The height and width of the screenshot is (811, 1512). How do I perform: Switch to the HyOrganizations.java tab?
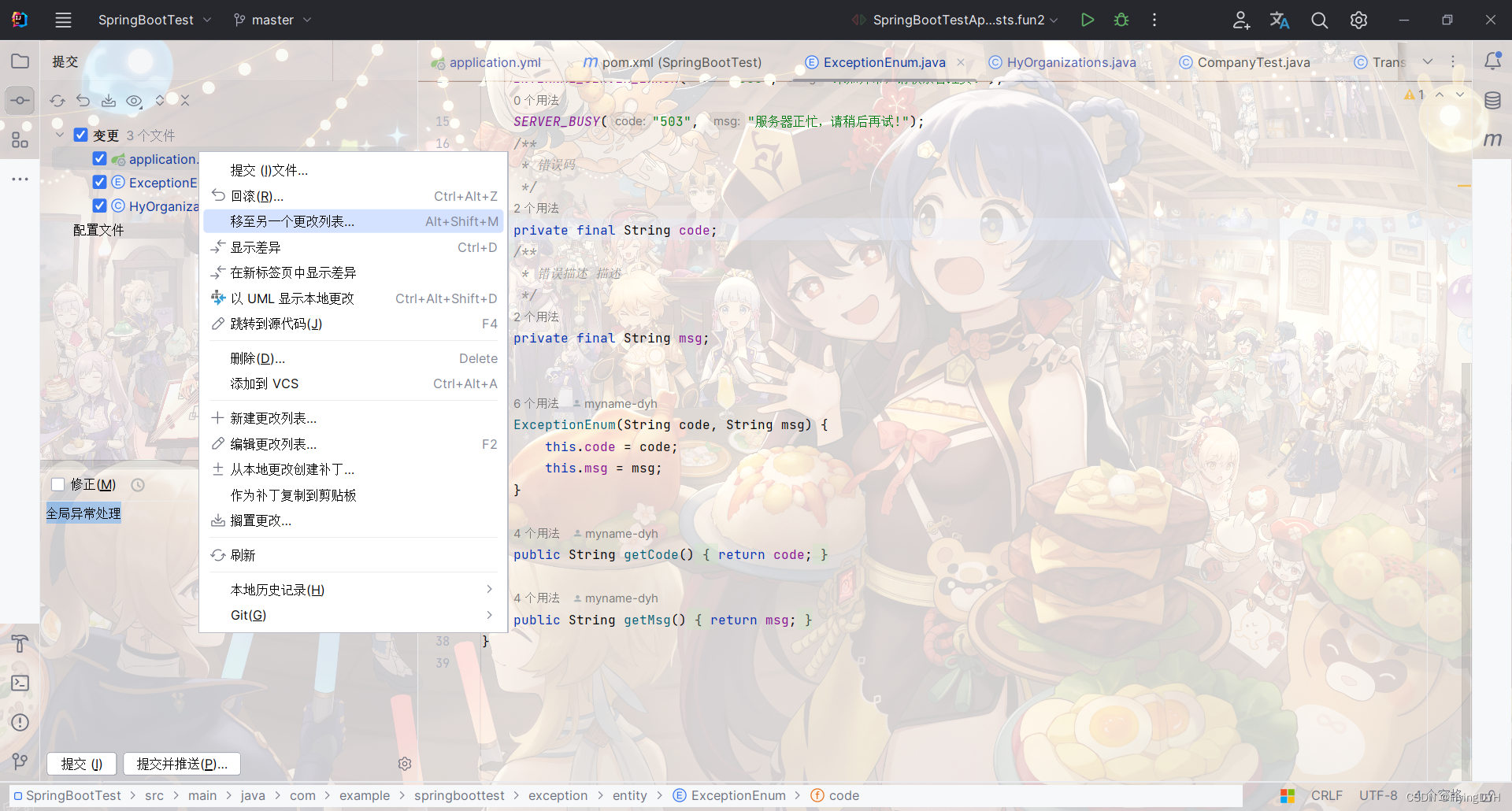click(1062, 62)
